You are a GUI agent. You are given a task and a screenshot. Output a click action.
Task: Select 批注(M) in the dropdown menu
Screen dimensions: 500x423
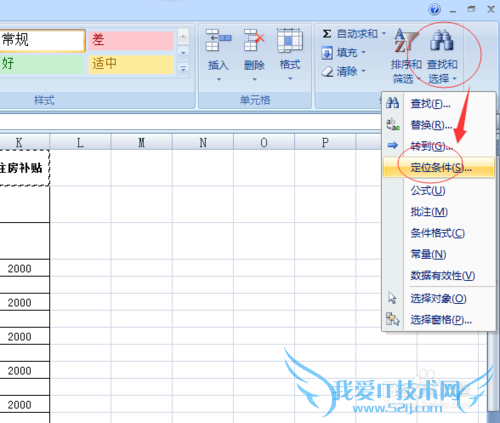438,212
